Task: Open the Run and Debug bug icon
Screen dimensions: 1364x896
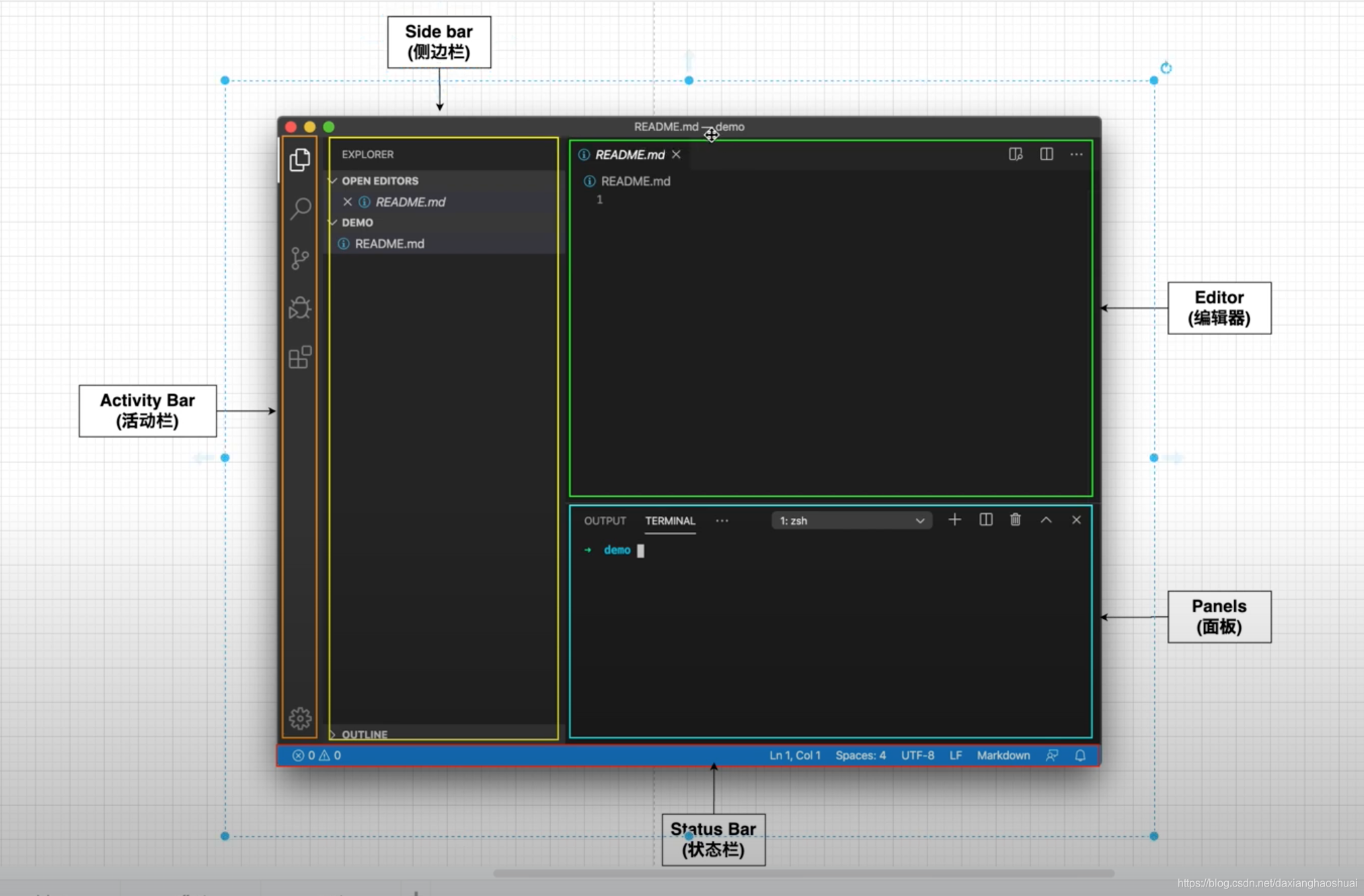Action: coord(300,307)
